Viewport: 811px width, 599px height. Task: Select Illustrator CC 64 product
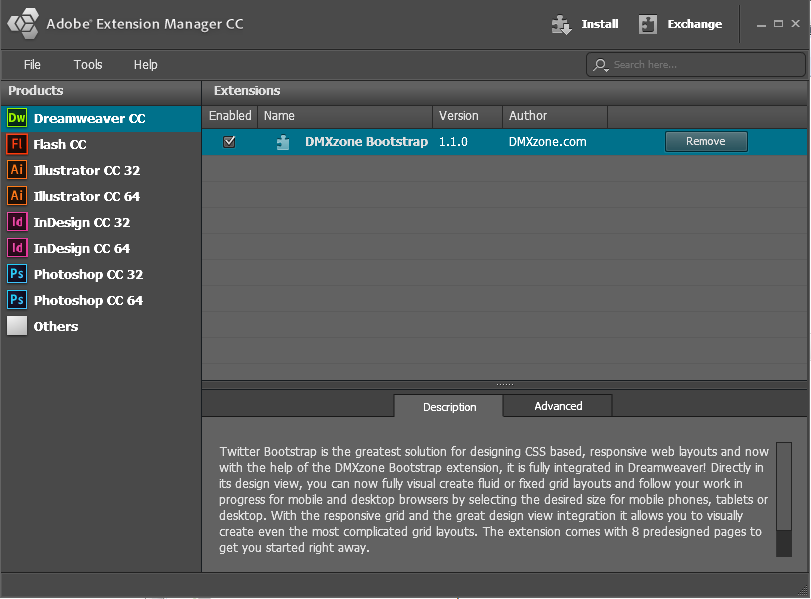tap(101, 196)
